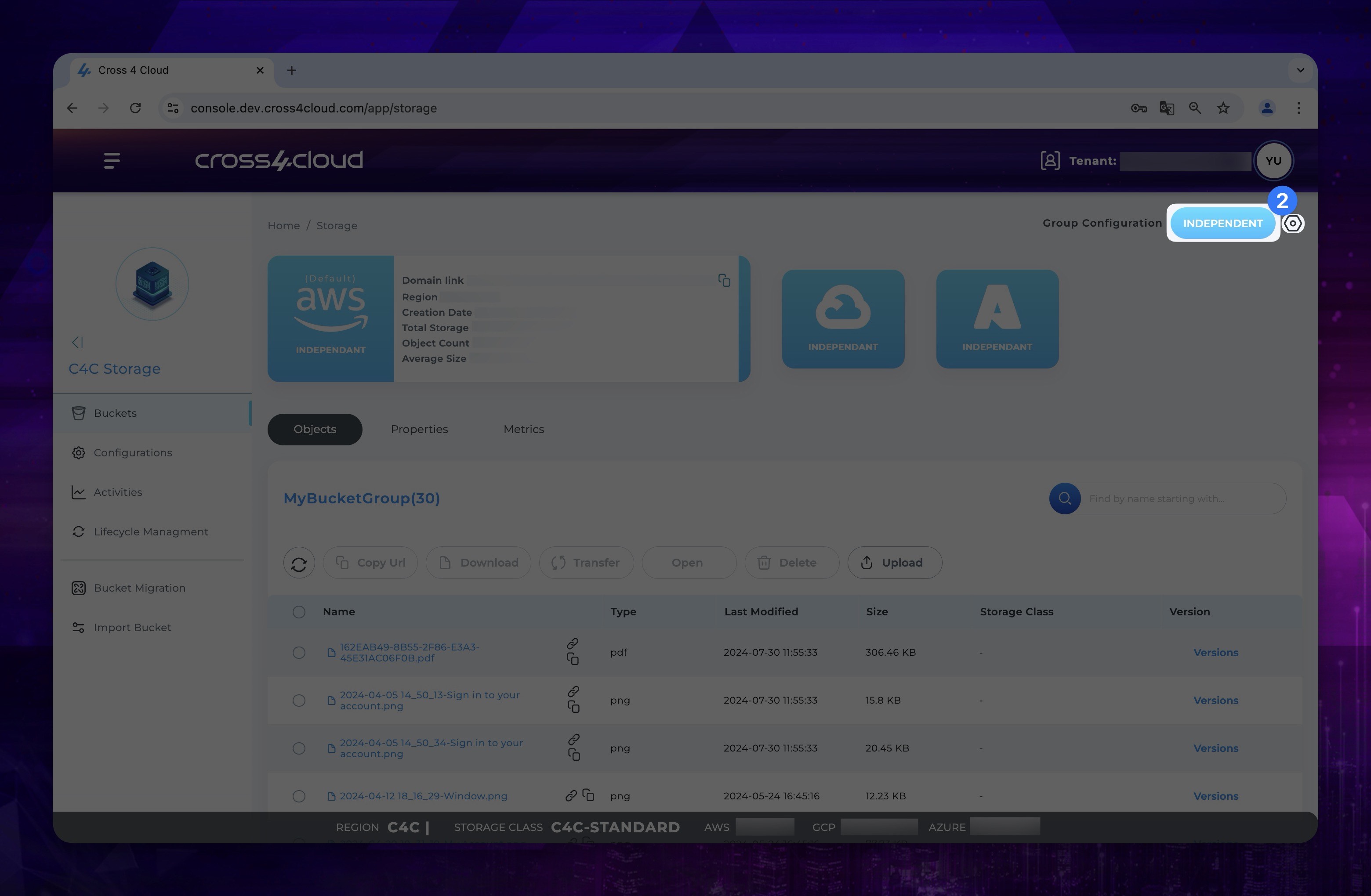Select the 18_16_29-Window.png radio
Screen dimensions: 1371x896
point(298,796)
